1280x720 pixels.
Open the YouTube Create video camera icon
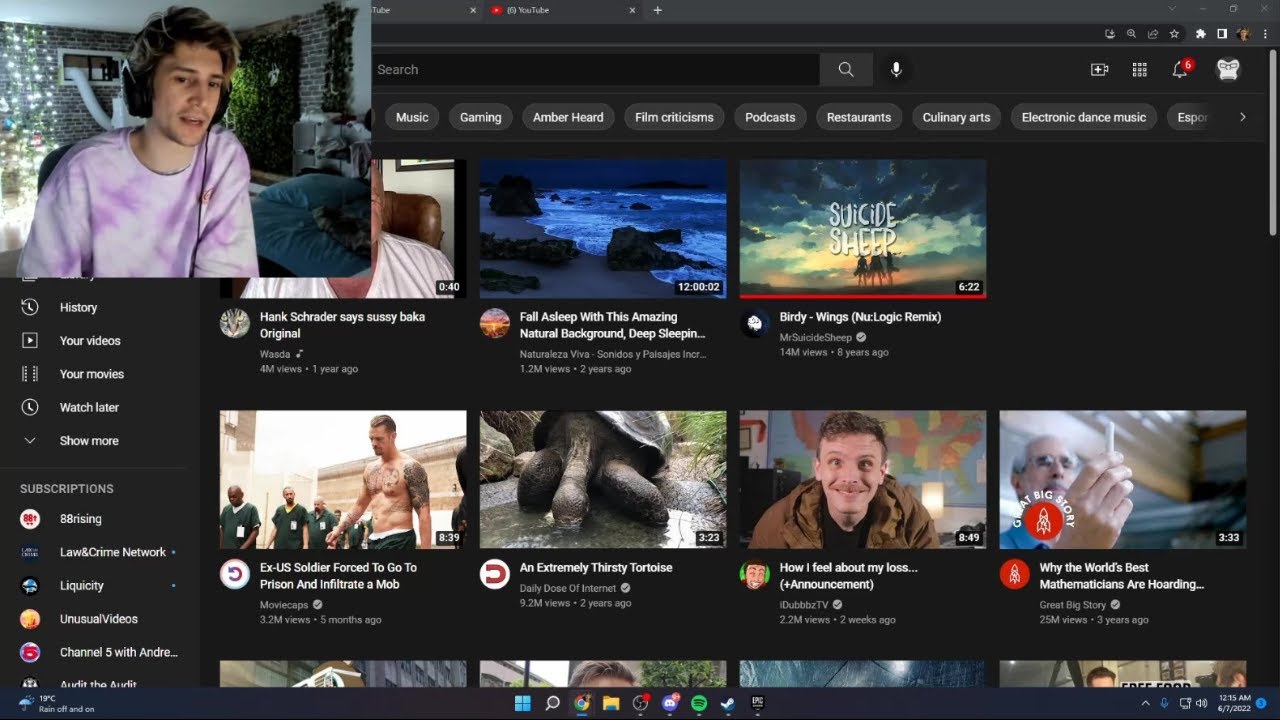point(1099,69)
